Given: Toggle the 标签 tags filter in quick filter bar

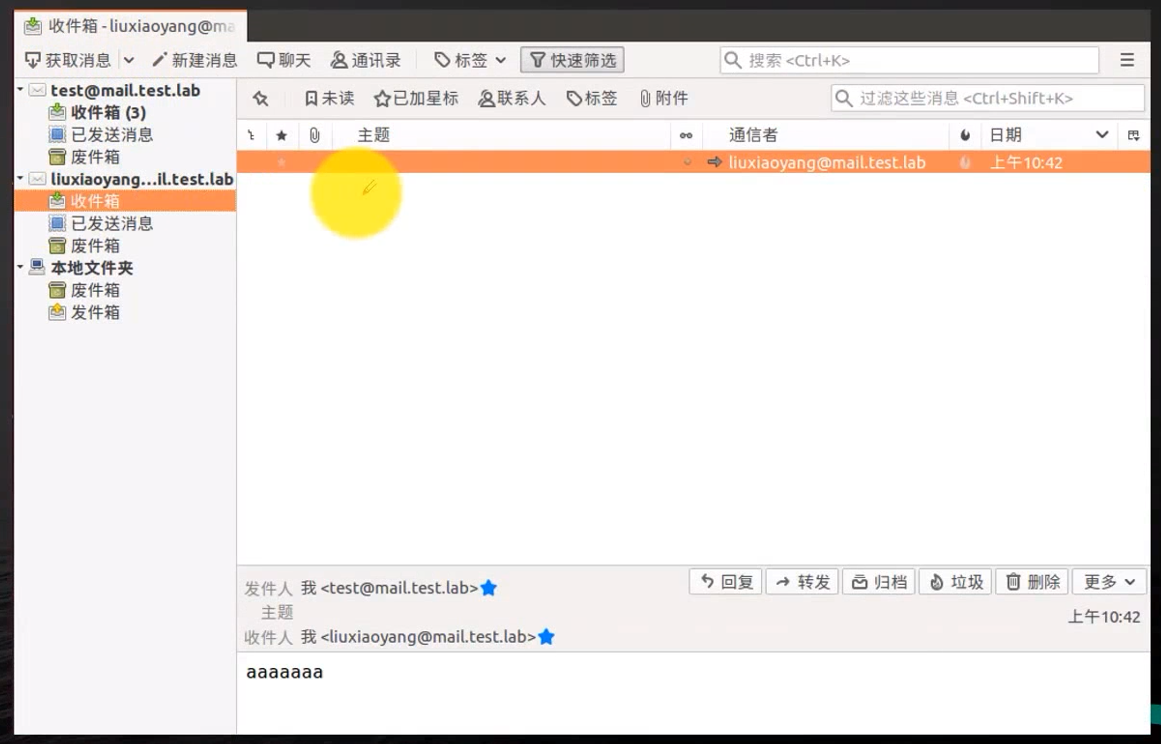Looking at the screenshot, I should pos(592,98).
